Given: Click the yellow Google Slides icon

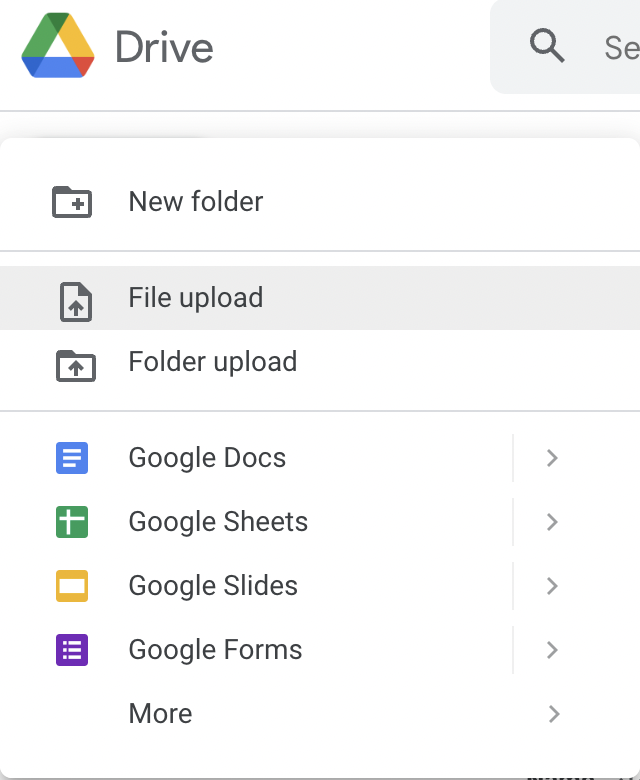Looking at the screenshot, I should (72, 586).
